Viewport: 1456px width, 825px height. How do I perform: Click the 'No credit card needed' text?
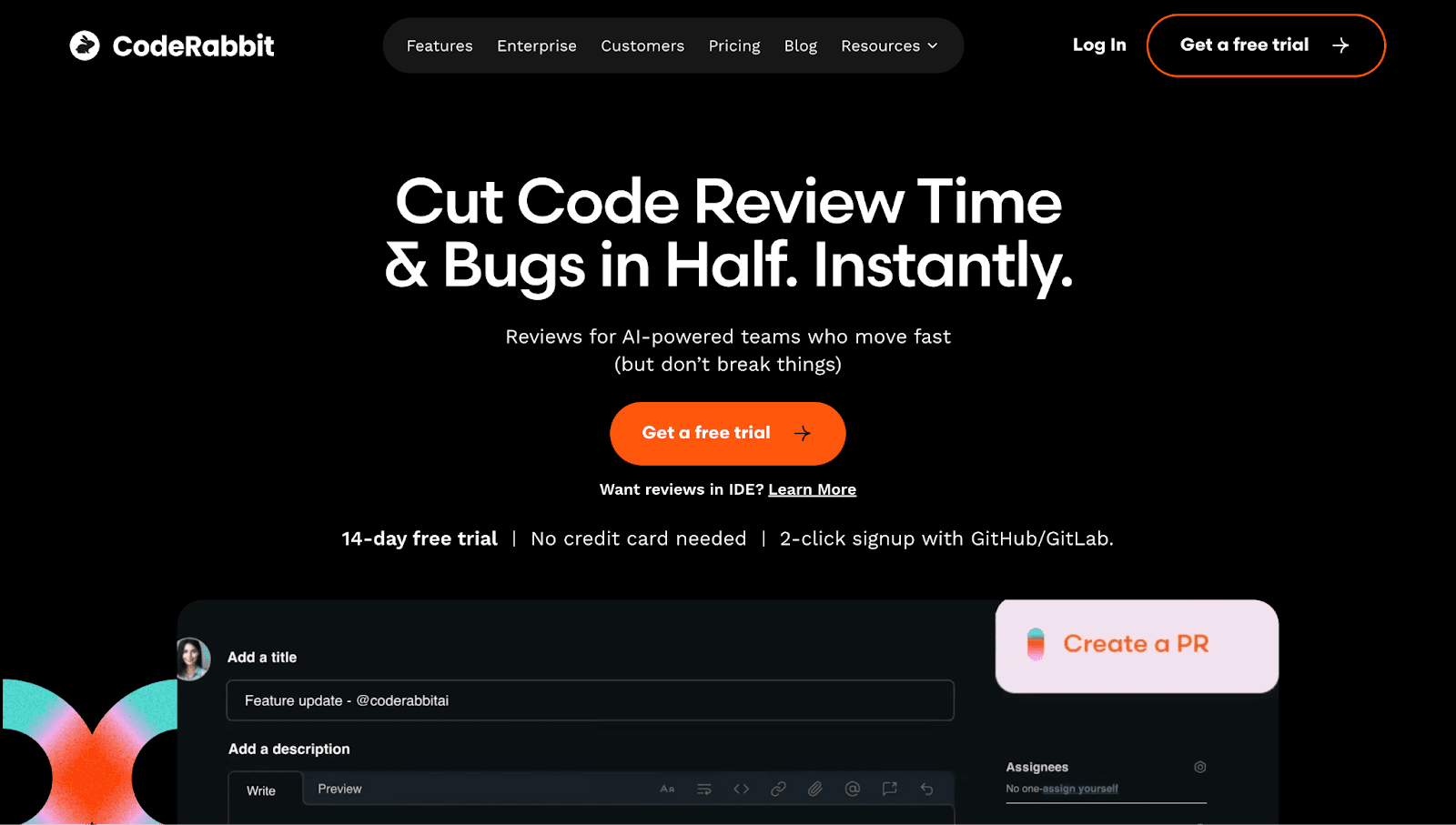638,538
